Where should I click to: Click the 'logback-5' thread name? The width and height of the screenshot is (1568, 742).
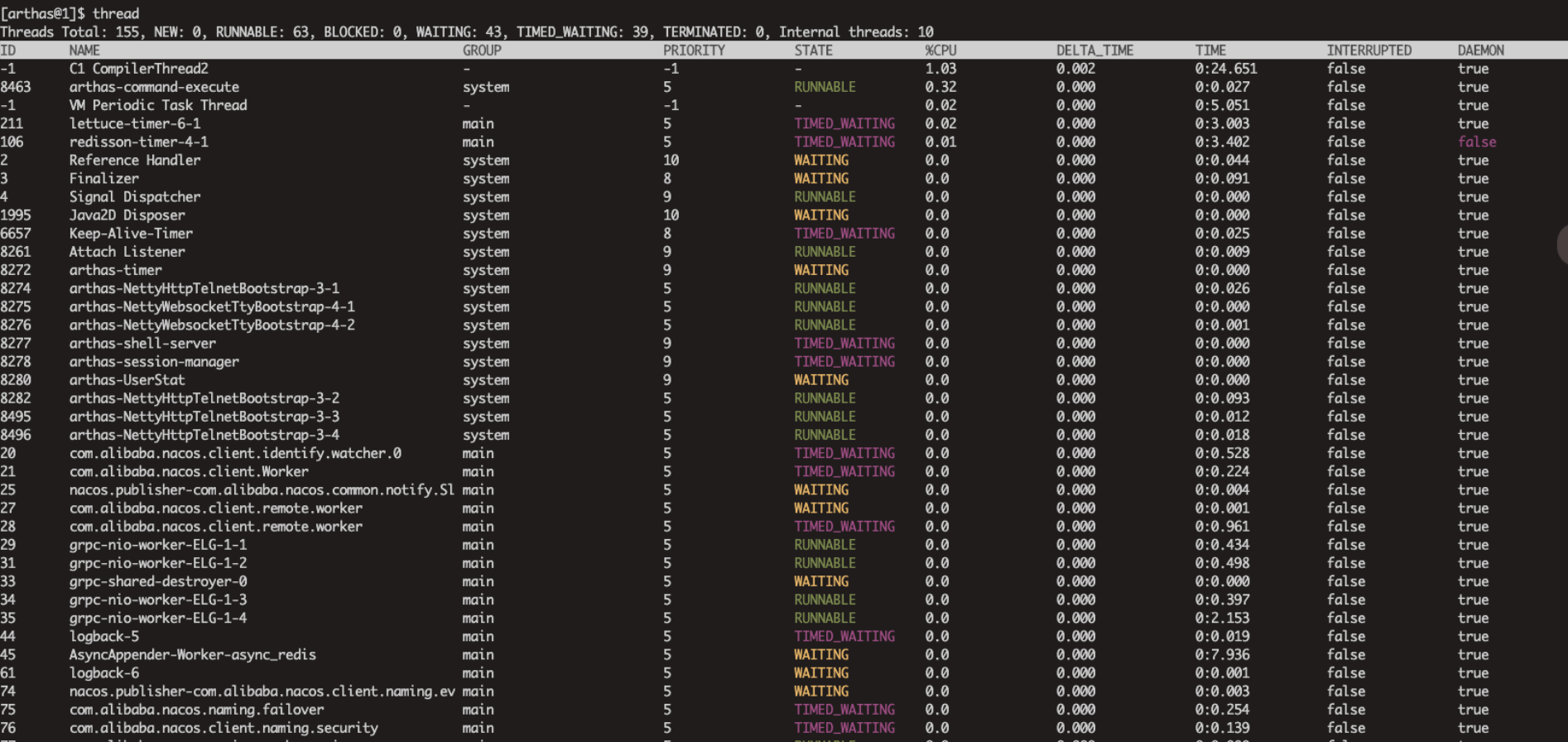(103, 636)
